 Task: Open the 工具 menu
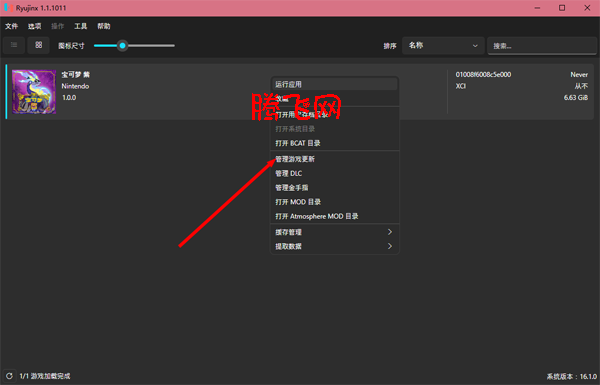(x=81, y=26)
